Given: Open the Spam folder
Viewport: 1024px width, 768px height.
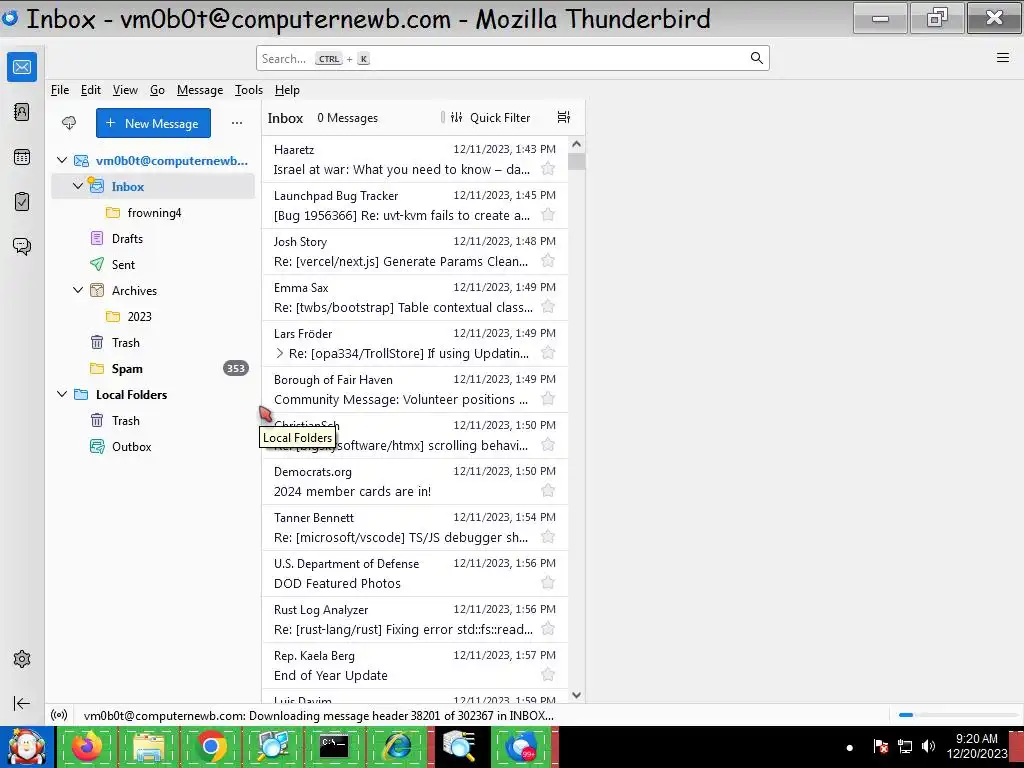Looking at the screenshot, I should point(153,368).
